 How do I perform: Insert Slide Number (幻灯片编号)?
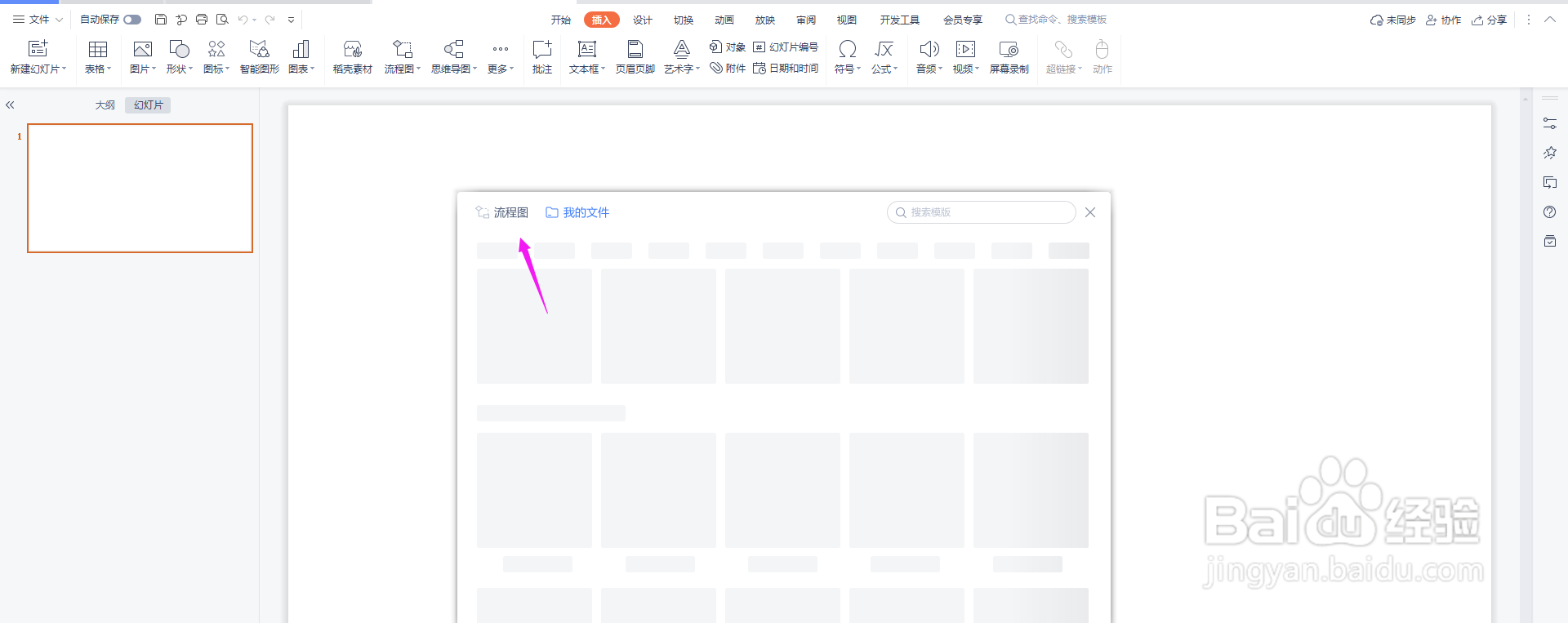click(x=785, y=47)
